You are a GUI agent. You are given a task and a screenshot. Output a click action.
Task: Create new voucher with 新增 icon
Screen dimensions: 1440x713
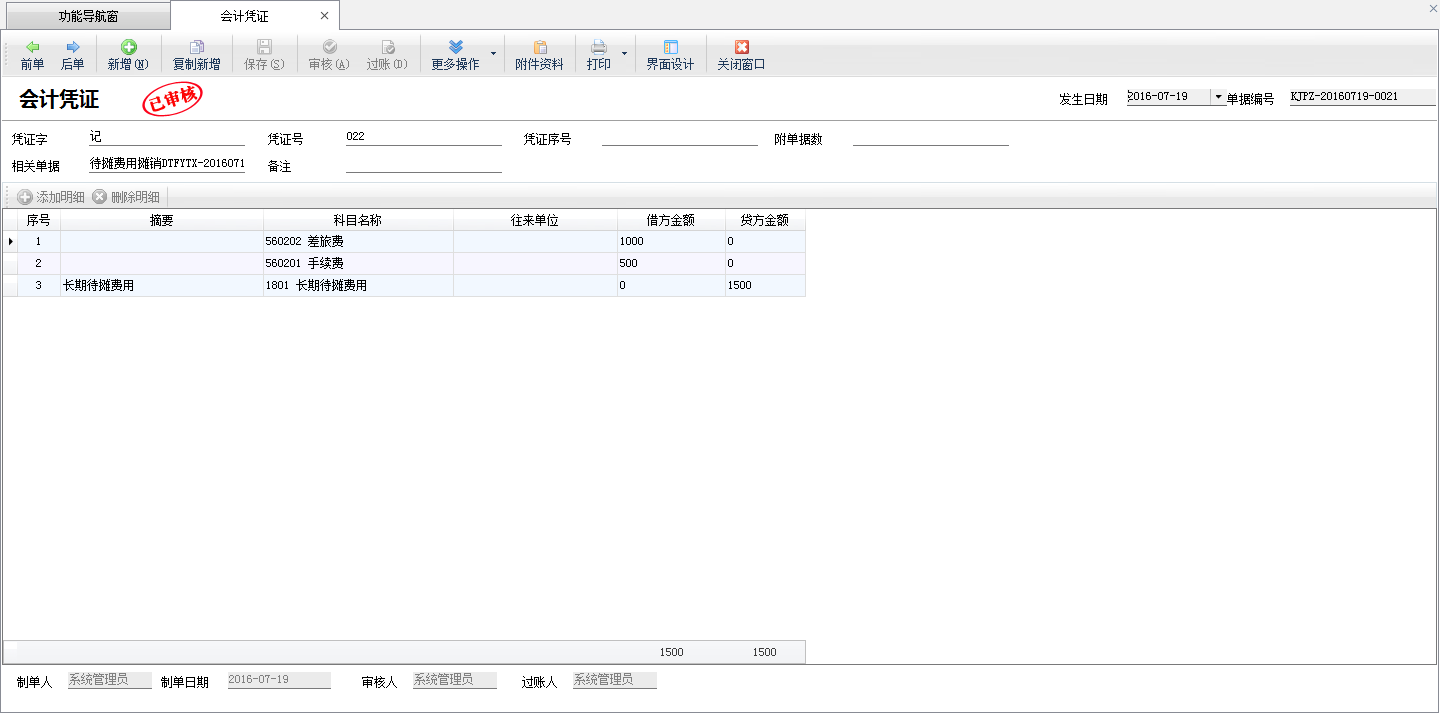tap(128, 48)
